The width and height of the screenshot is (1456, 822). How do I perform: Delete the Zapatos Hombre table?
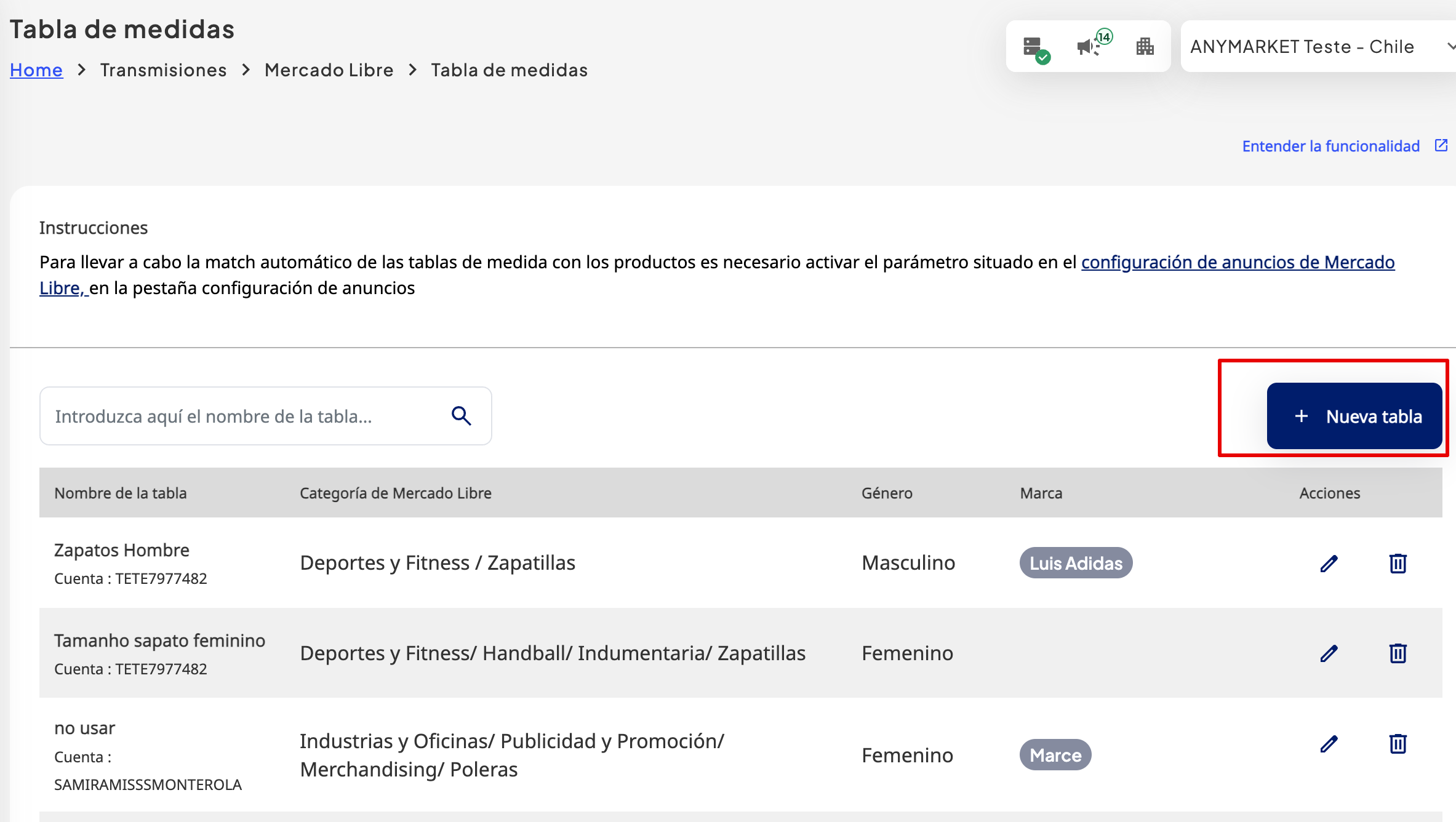pyautogui.click(x=1398, y=563)
